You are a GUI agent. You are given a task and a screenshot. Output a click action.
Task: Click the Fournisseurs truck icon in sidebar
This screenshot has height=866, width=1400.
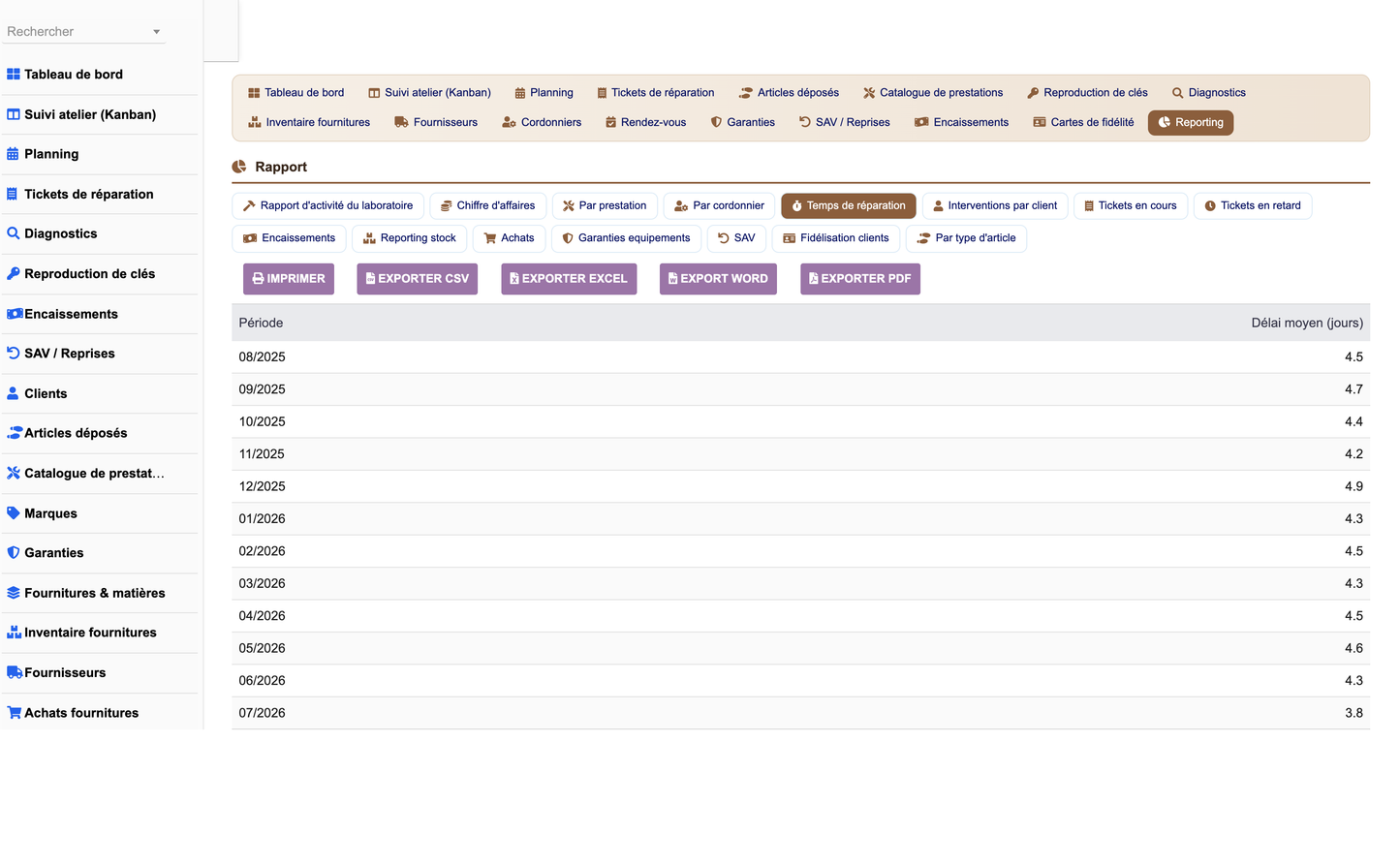pyautogui.click(x=15, y=672)
